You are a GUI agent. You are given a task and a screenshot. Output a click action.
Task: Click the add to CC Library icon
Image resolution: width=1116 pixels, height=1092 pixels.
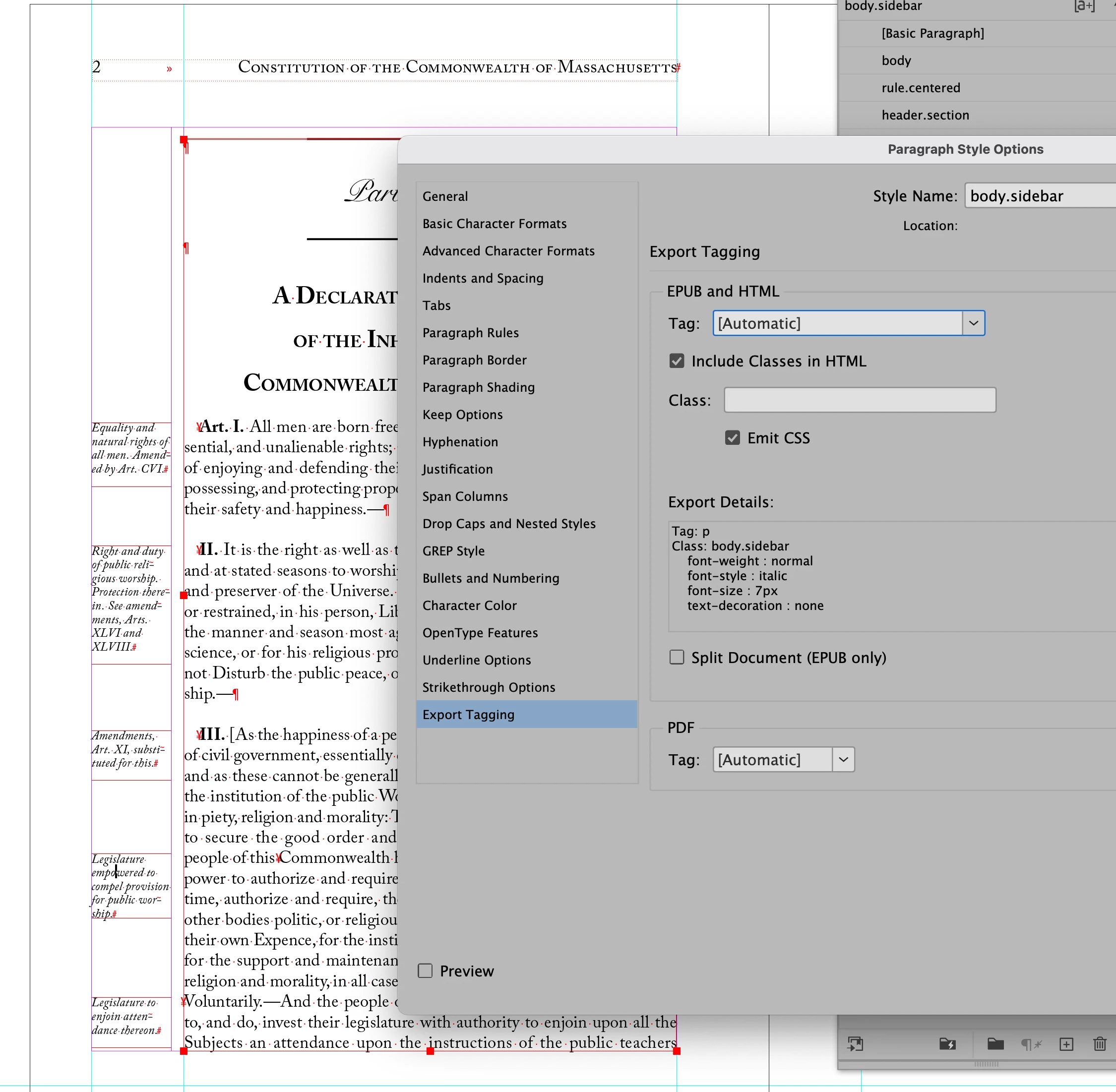click(855, 1044)
